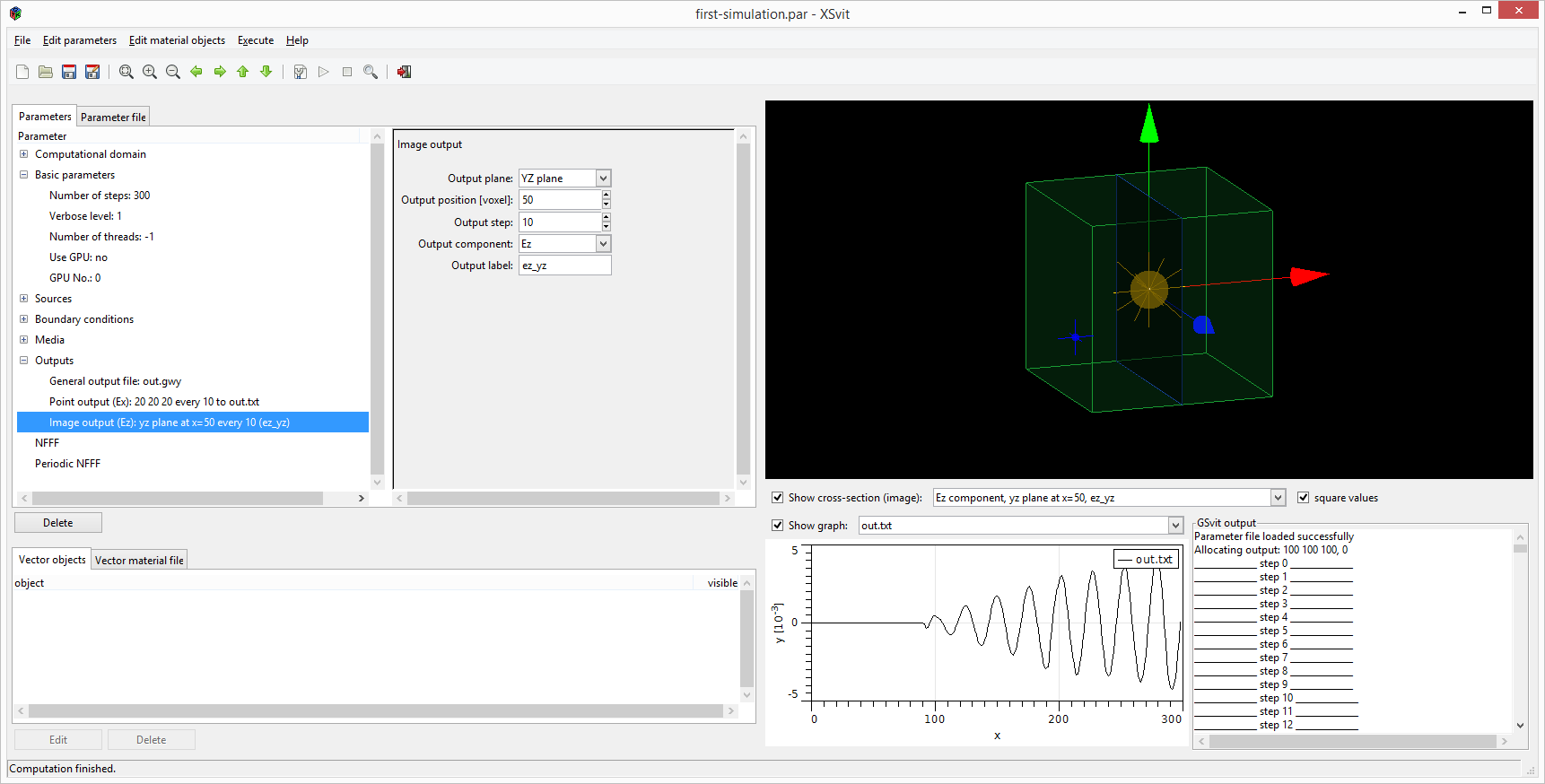This screenshot has width=1545, height=784.
Task: Click the new file icon
Action: click(x=22, y=72)
